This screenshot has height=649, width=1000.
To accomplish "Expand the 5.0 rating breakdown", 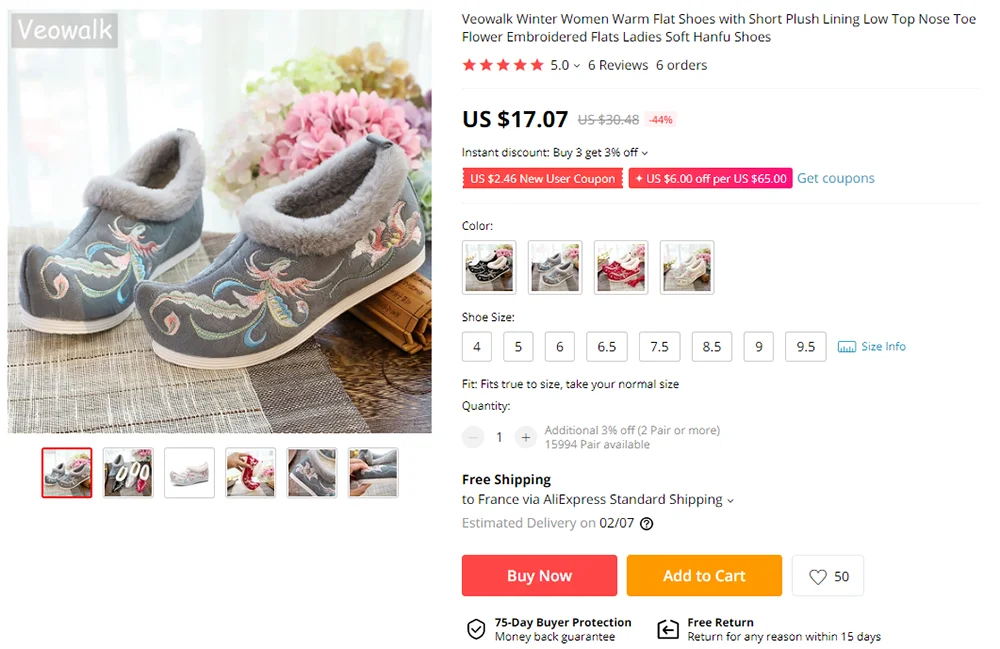I will (565, 66).
